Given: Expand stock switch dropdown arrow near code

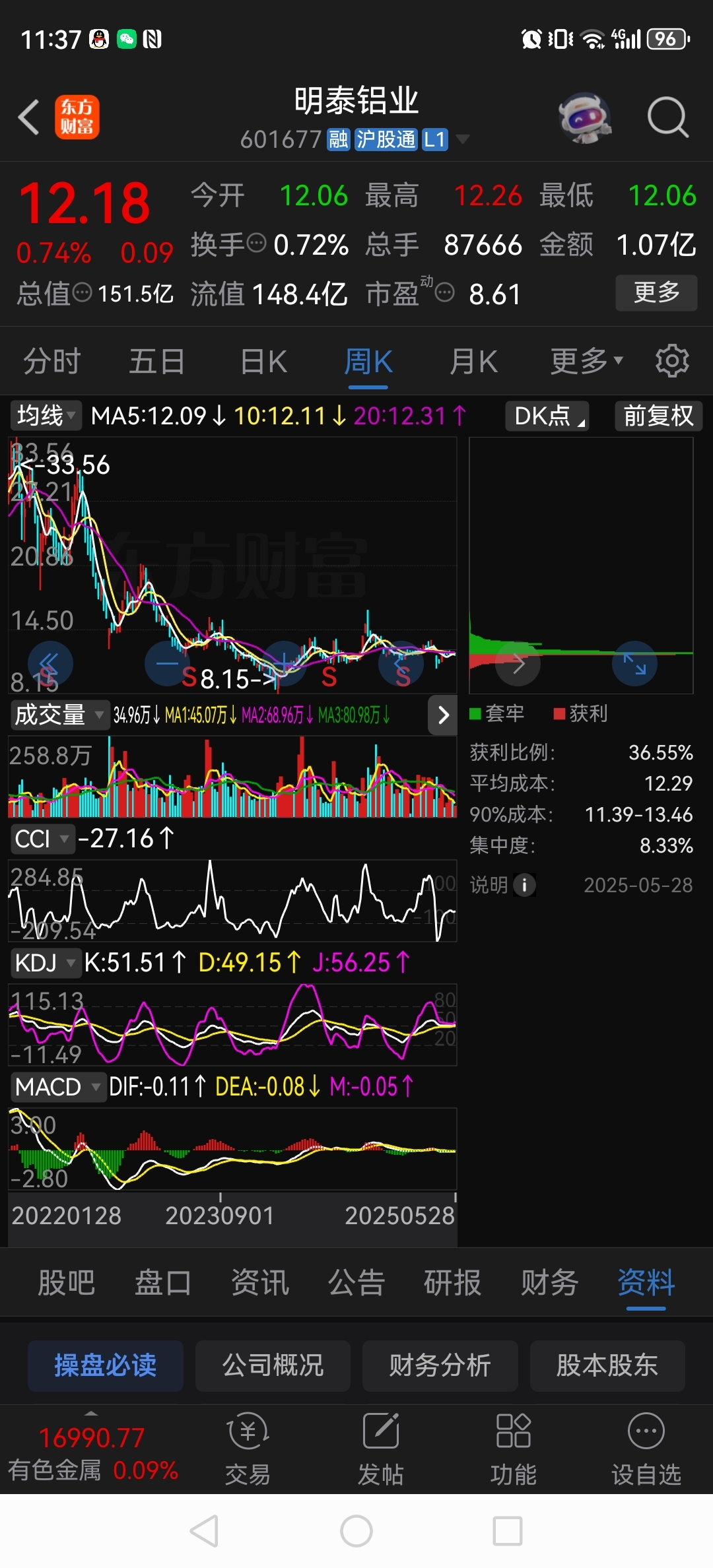Looking at the screenshot, I should pyautogui.click(x=463, y=139).
